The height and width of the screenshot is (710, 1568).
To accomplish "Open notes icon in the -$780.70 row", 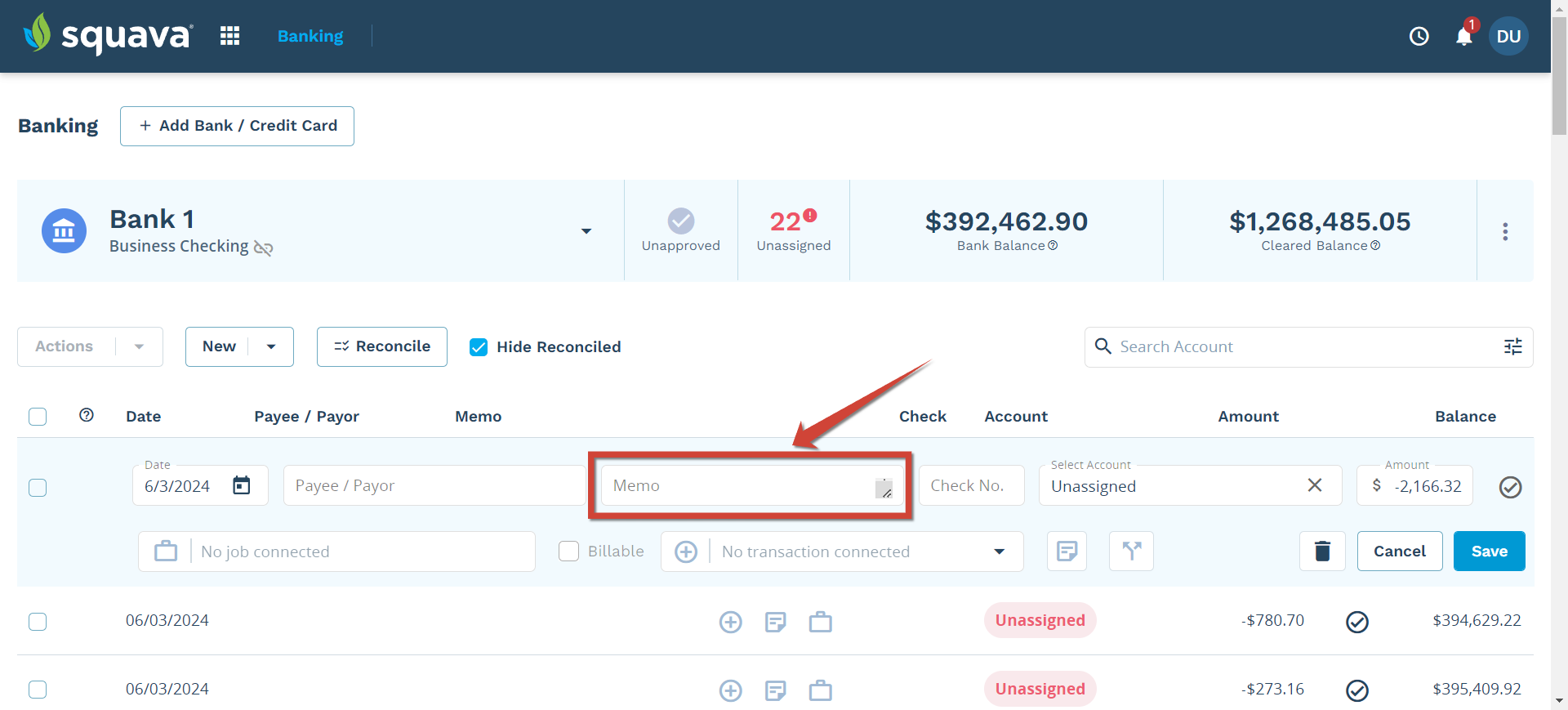I will coord(776,622).
